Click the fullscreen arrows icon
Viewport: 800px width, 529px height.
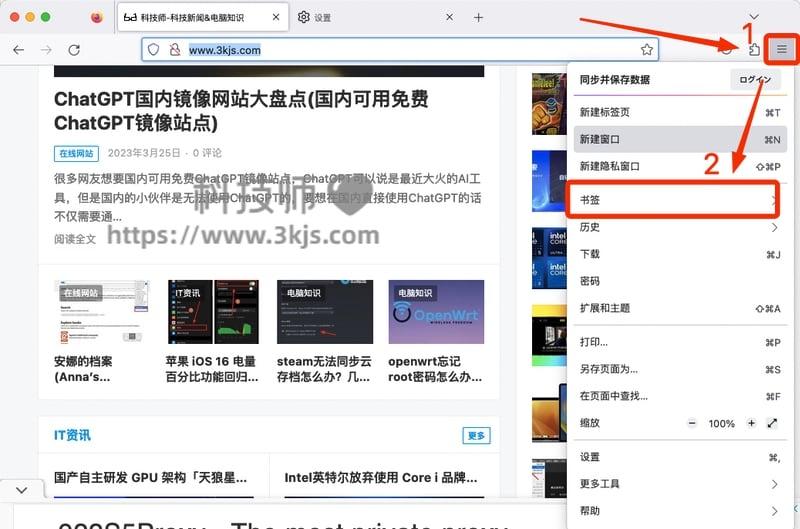tap(772, 423)
